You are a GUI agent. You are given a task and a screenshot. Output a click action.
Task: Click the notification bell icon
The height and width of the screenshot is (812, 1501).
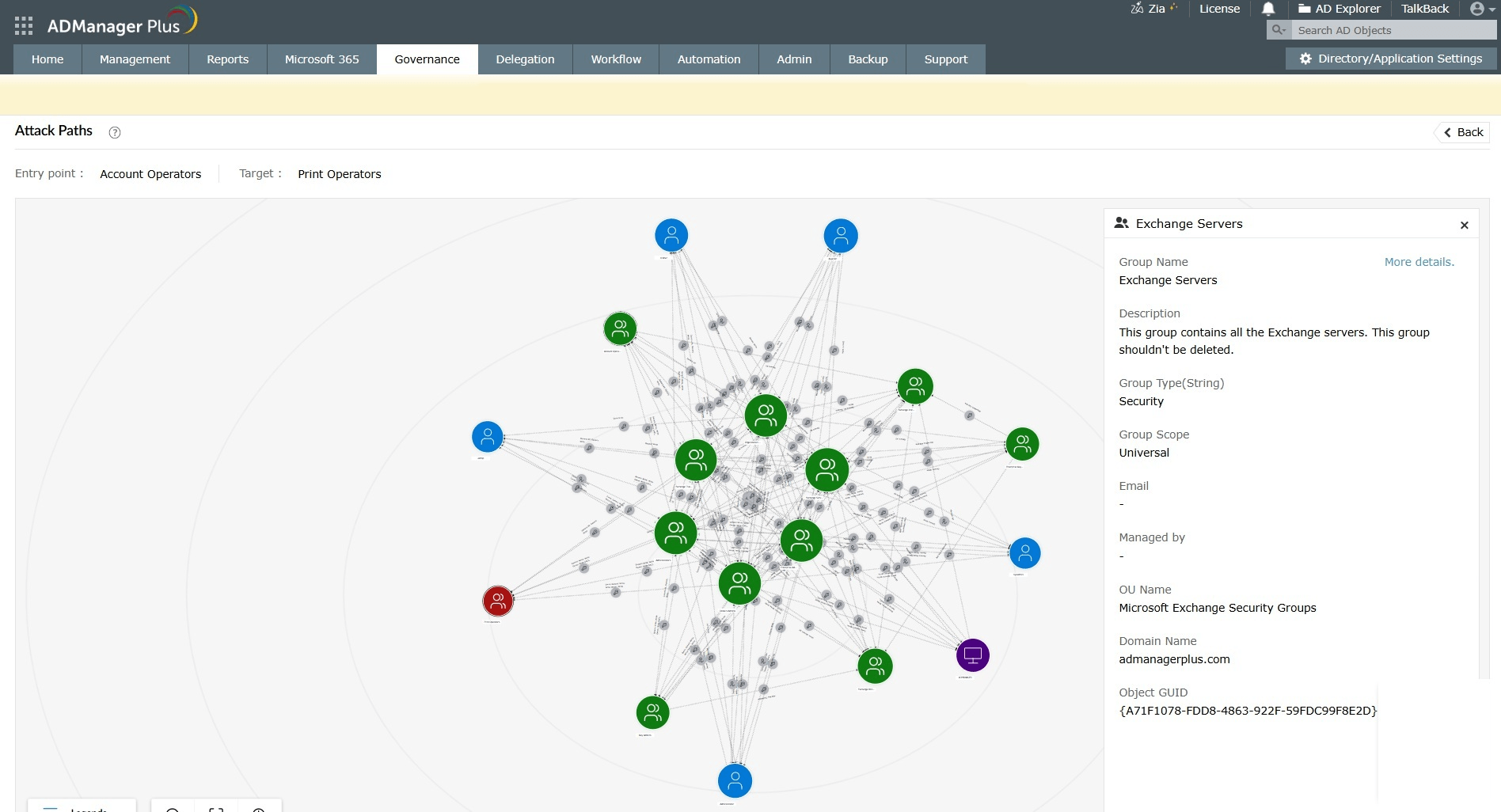pos(1267,9)
